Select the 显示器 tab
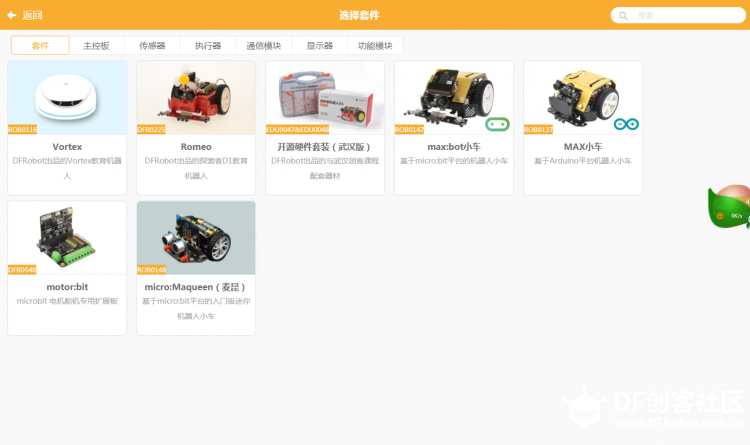 pos(320,45)
